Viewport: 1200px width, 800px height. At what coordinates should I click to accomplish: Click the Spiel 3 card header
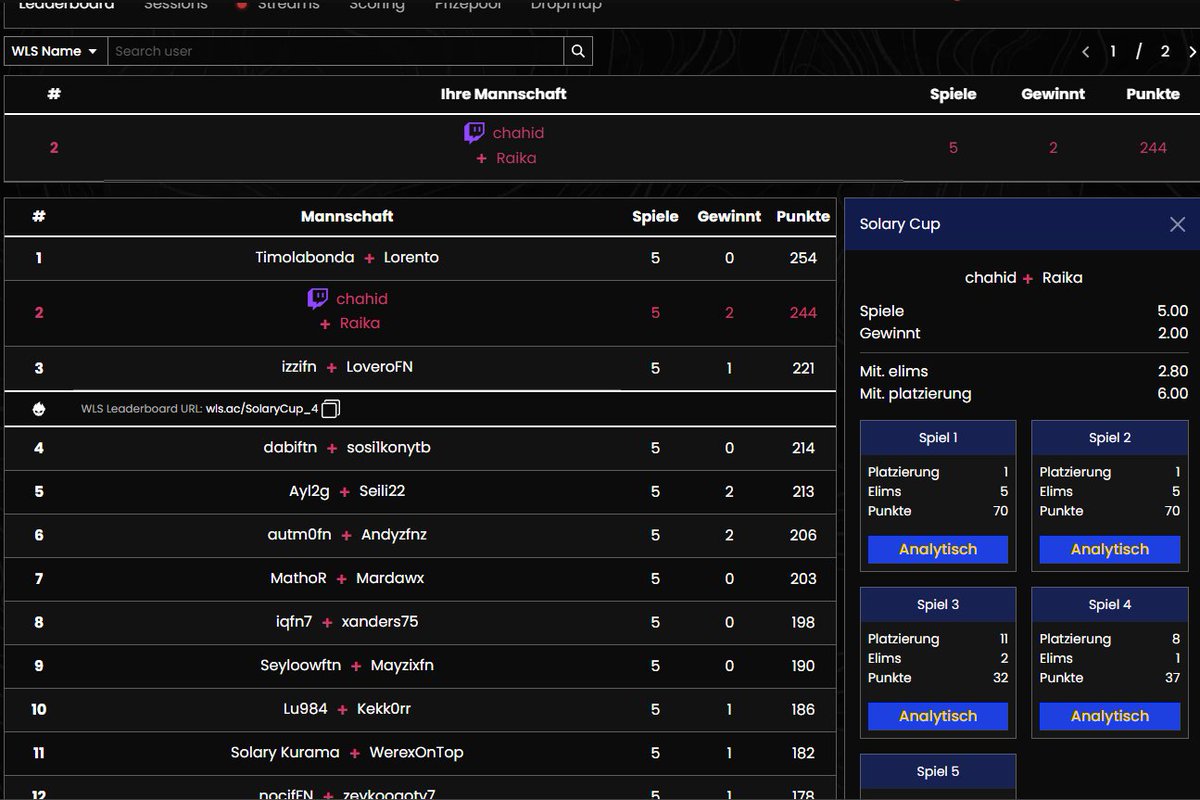click(938, 605)
